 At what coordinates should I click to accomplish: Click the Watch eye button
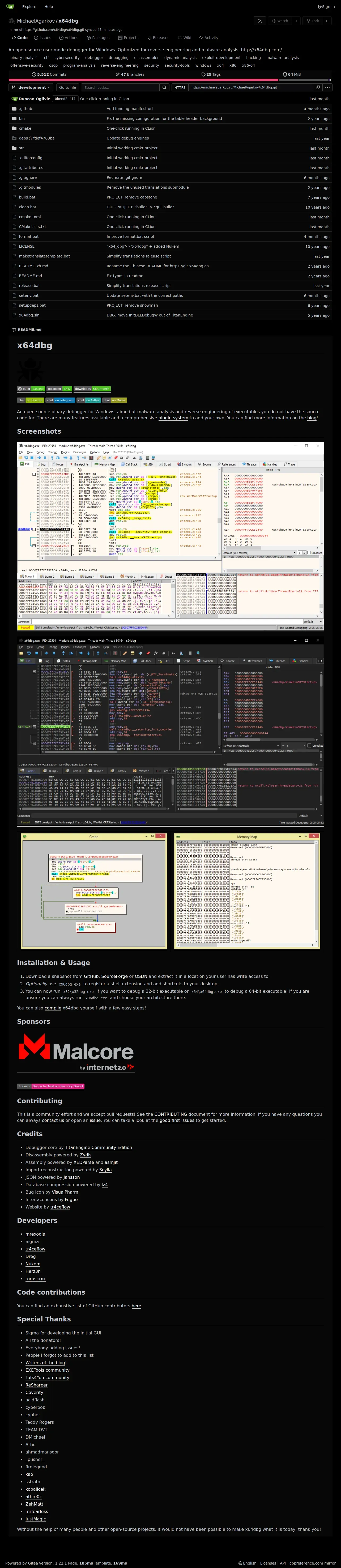tap(280, 21)
